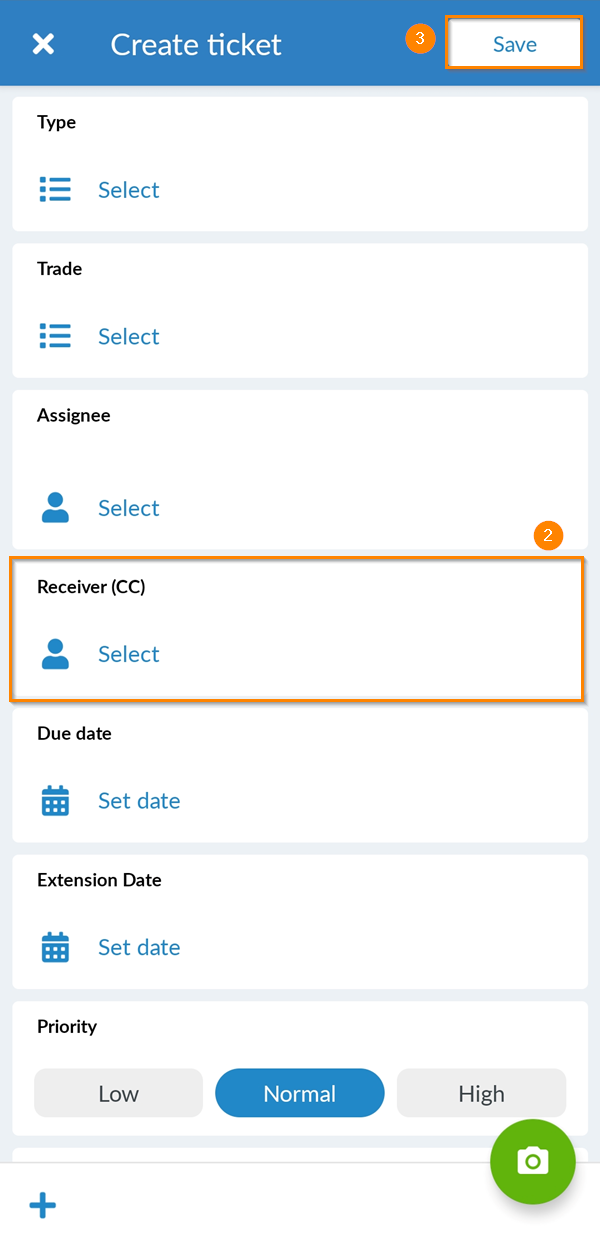
Task: Open the Trade selection list
Action: click(x=128, y=336)
